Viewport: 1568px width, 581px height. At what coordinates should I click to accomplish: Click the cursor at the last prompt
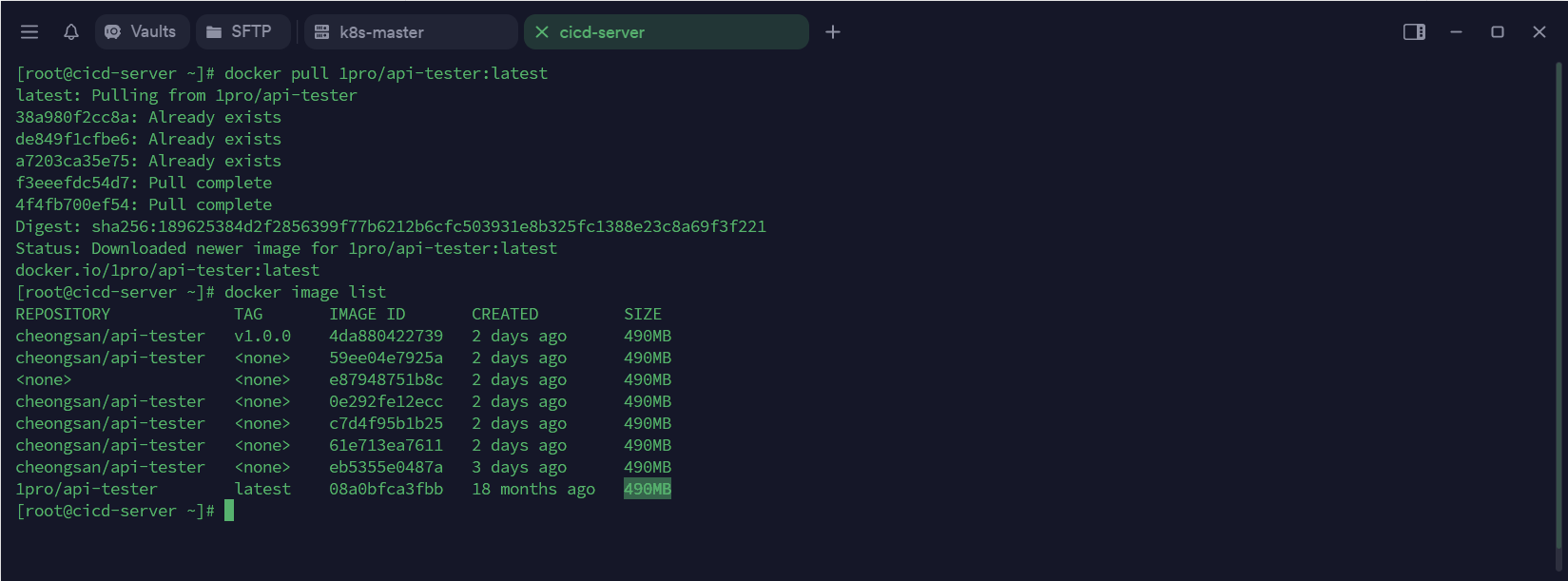(x=229, y=512)
